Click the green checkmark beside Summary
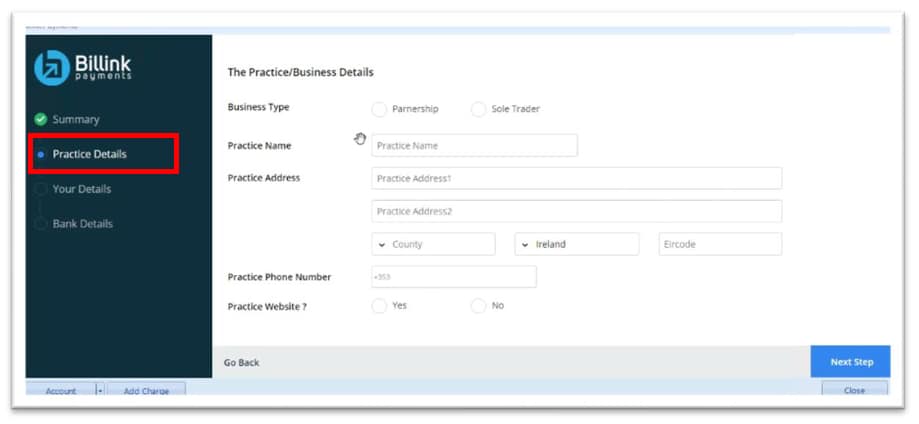 click(40, 119)
